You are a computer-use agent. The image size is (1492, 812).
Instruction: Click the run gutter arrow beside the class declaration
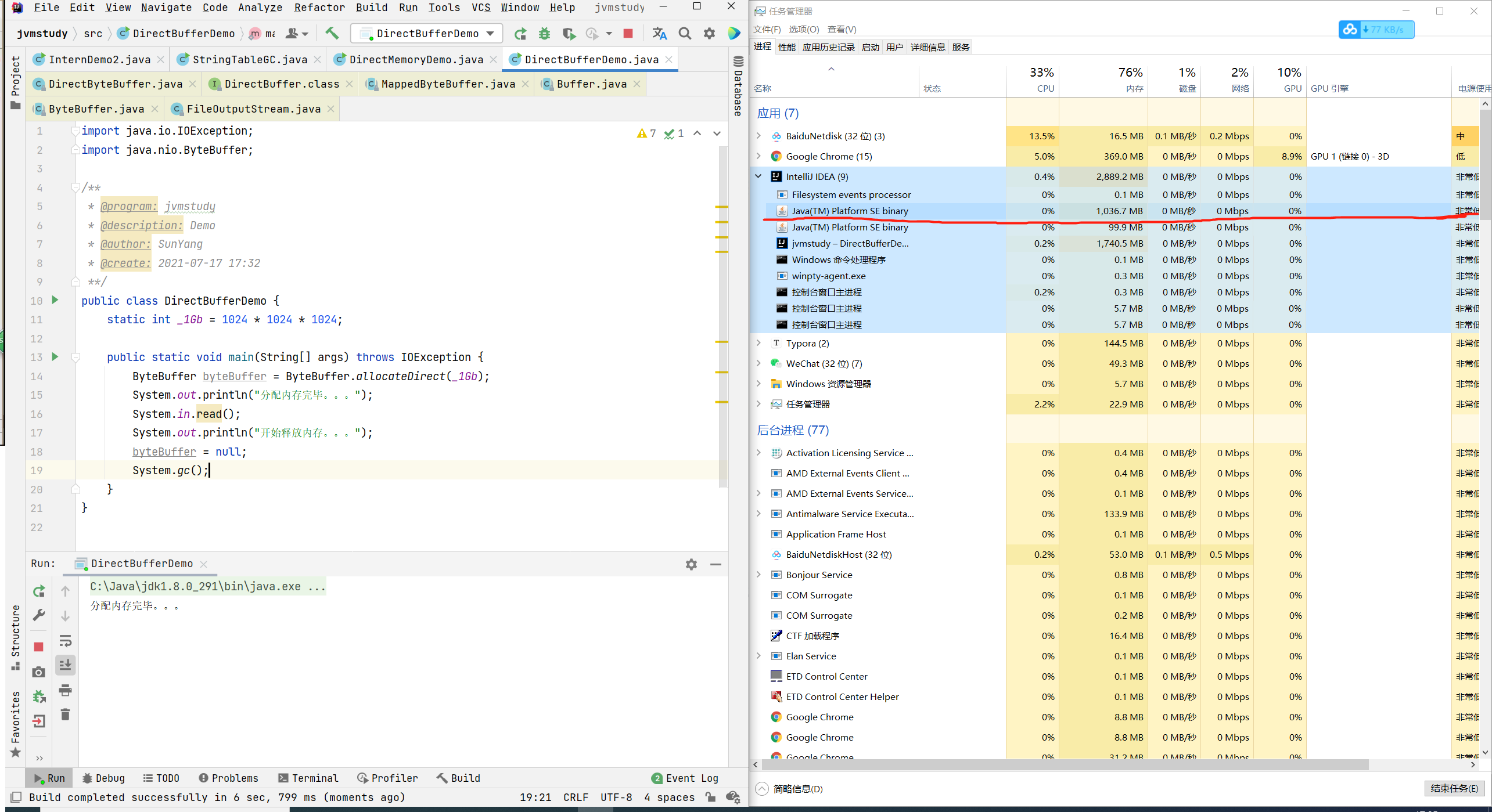pyautogui.click(x=55, y=300)
